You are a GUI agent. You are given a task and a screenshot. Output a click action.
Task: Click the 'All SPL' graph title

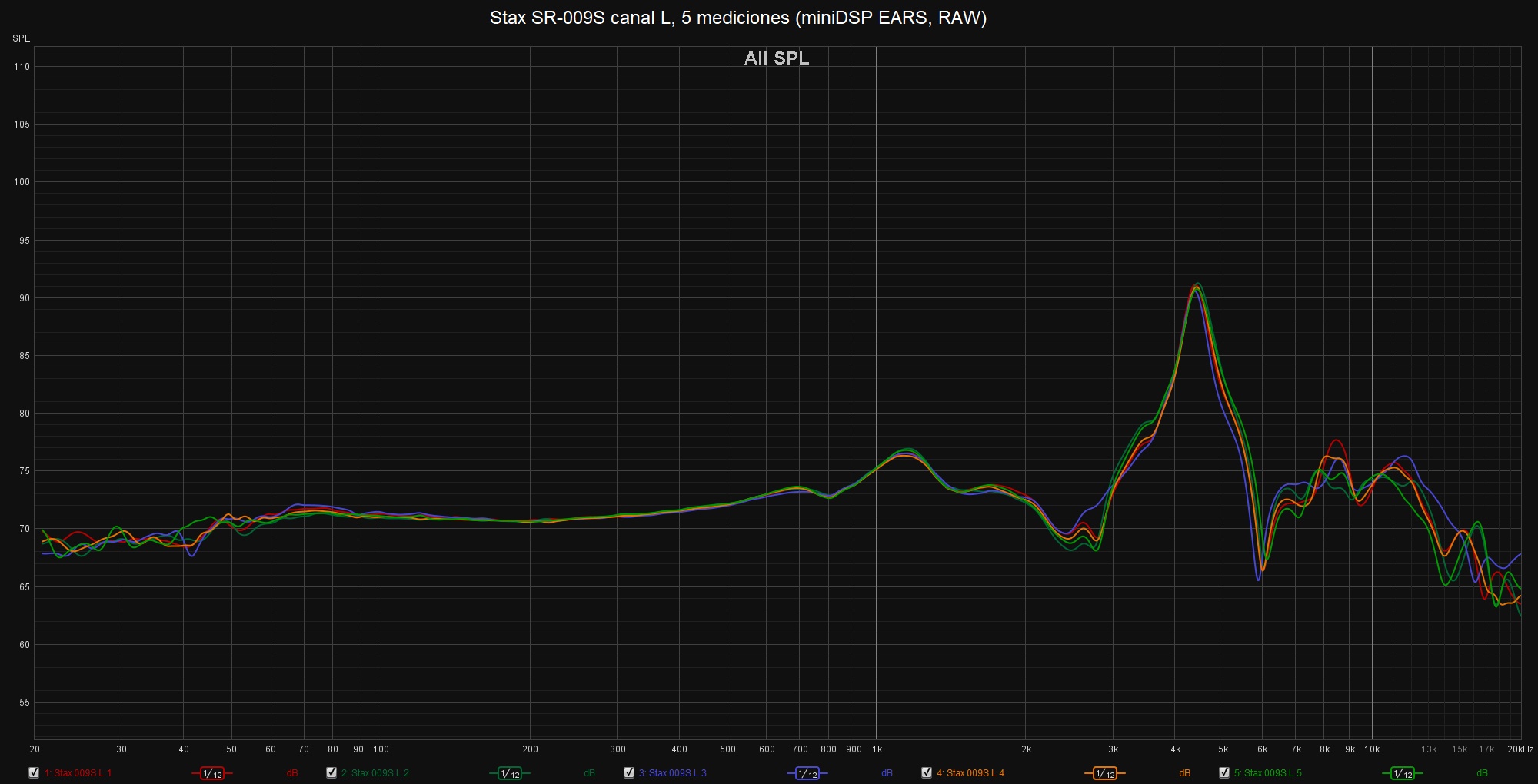776,58
